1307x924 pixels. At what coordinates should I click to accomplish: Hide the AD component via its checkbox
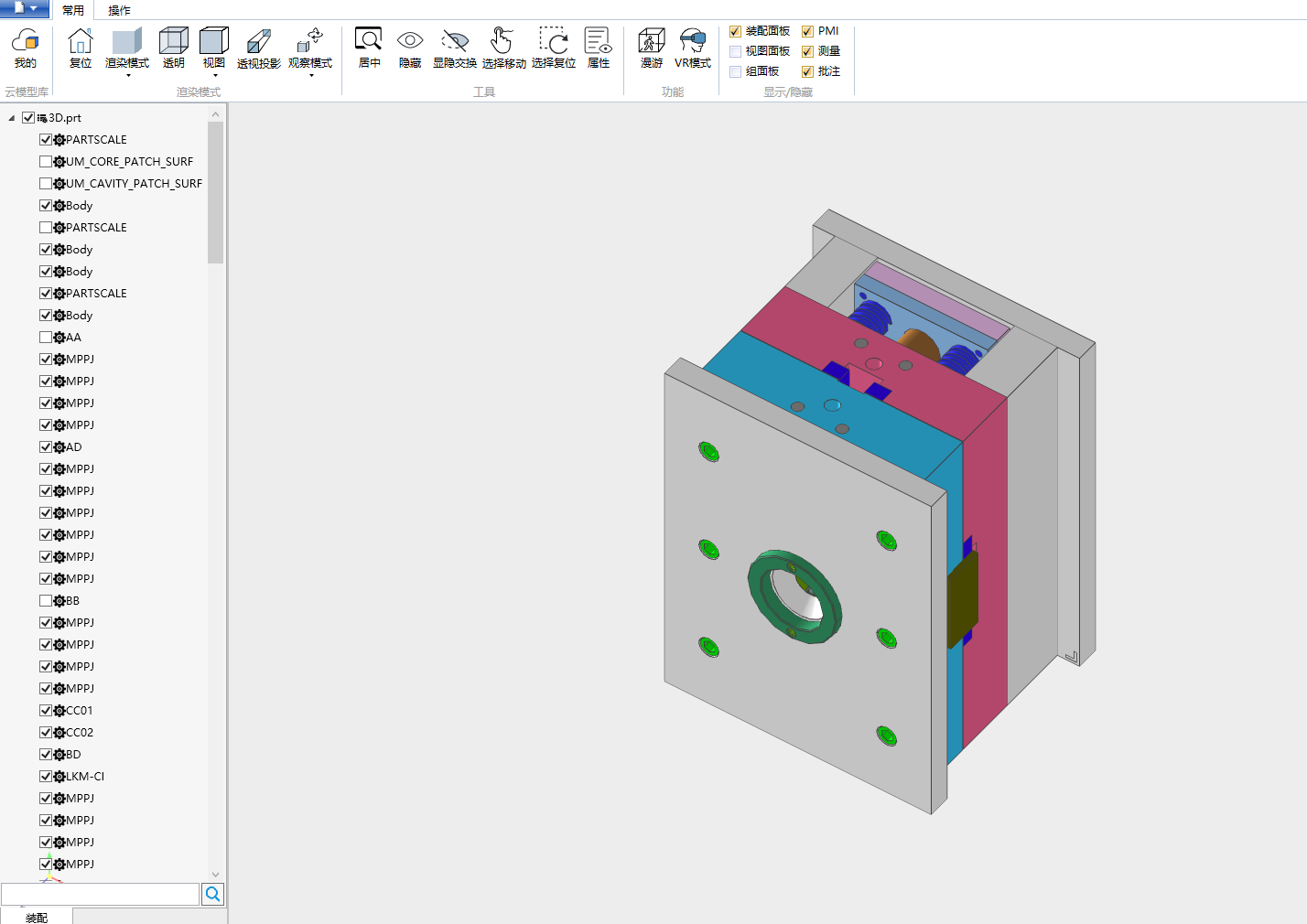(46, 447)
